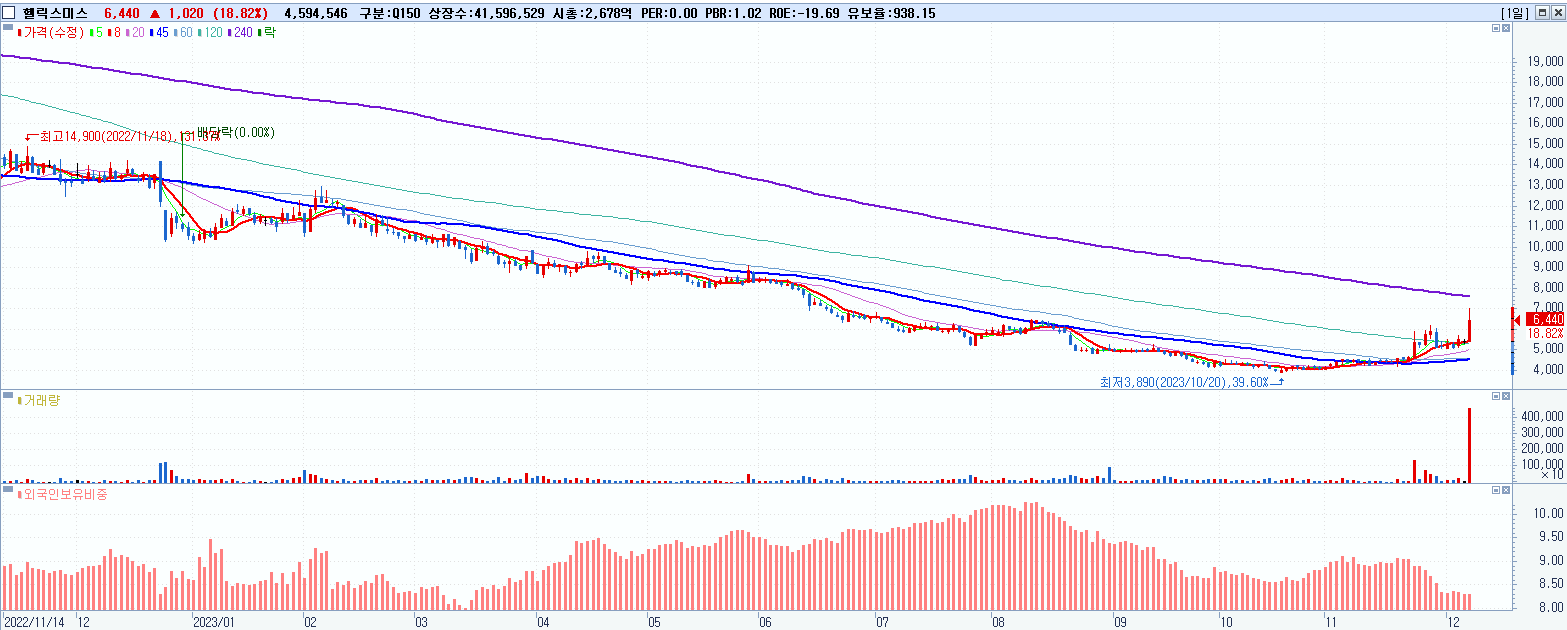Click the 배당락(0.00%) annotation
Screen dimensions: 1567x630
(x=235, y=132)
